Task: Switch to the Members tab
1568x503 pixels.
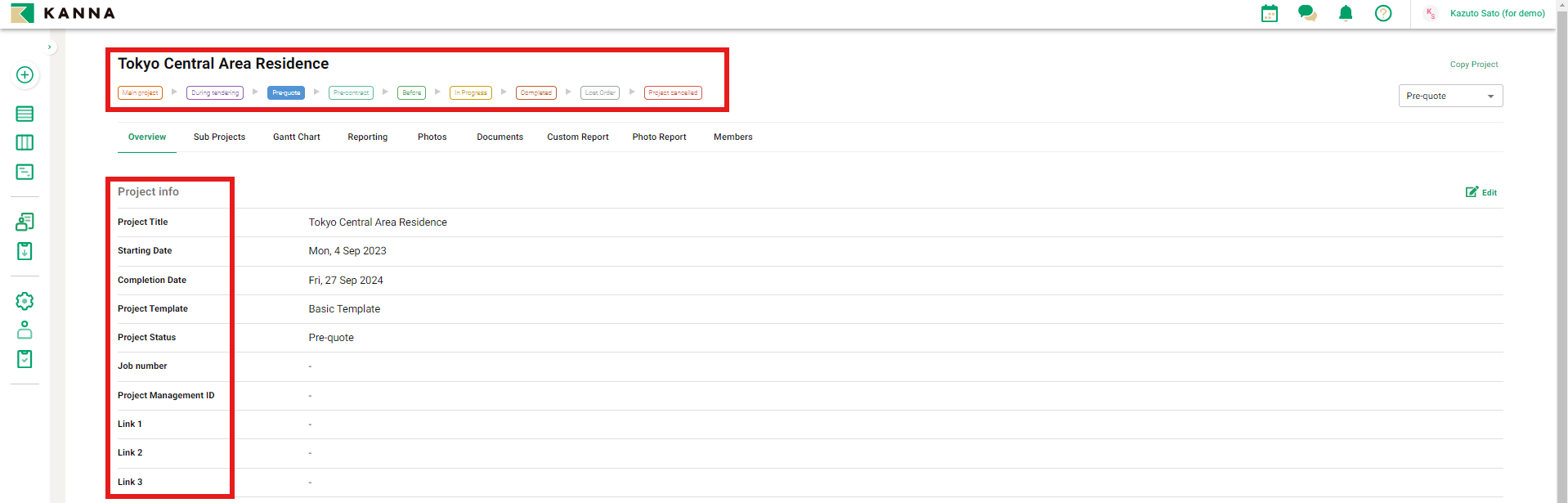Action: (732, 137)
